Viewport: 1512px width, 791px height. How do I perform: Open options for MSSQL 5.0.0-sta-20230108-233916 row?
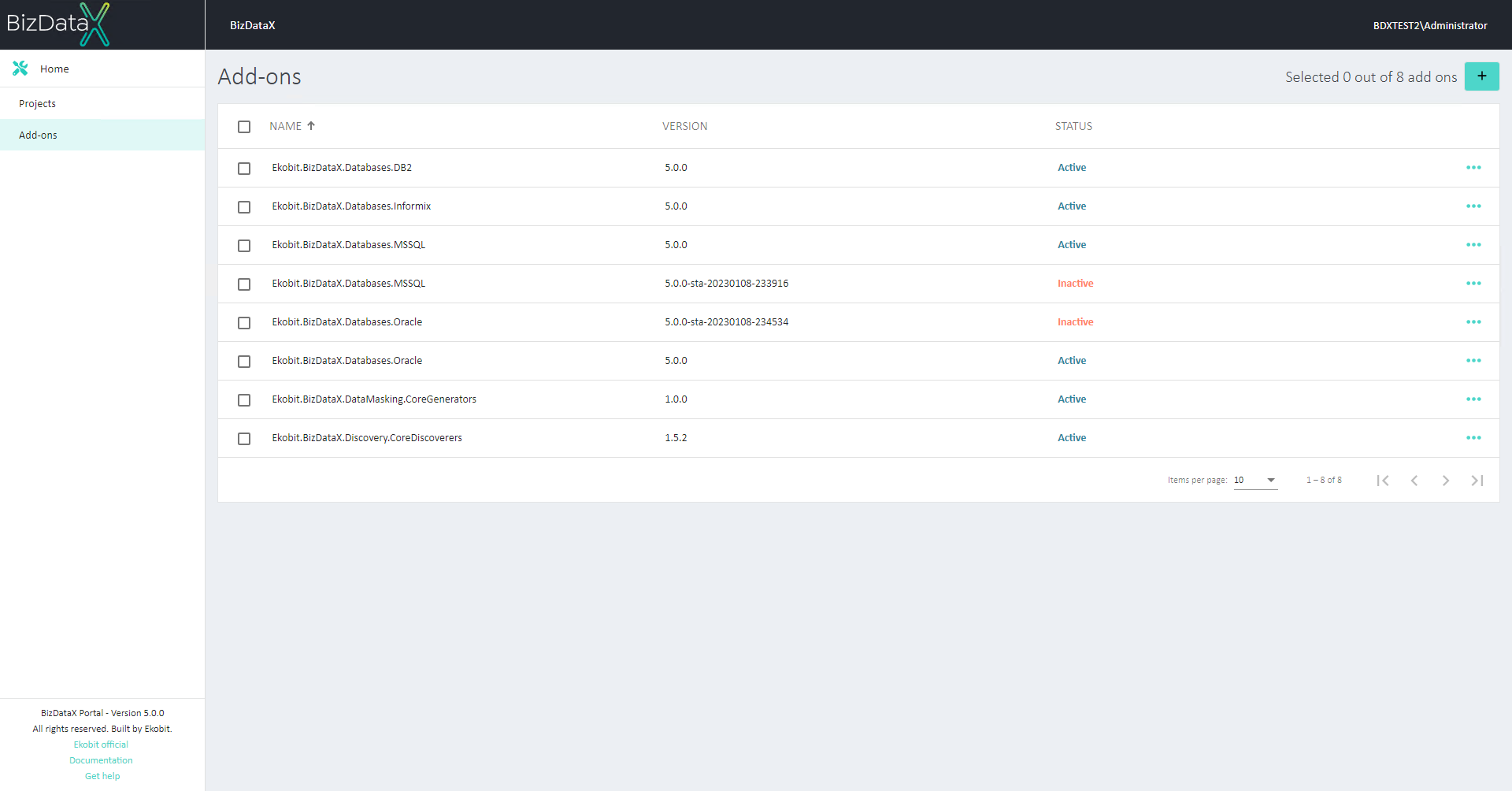point(1473,284)
